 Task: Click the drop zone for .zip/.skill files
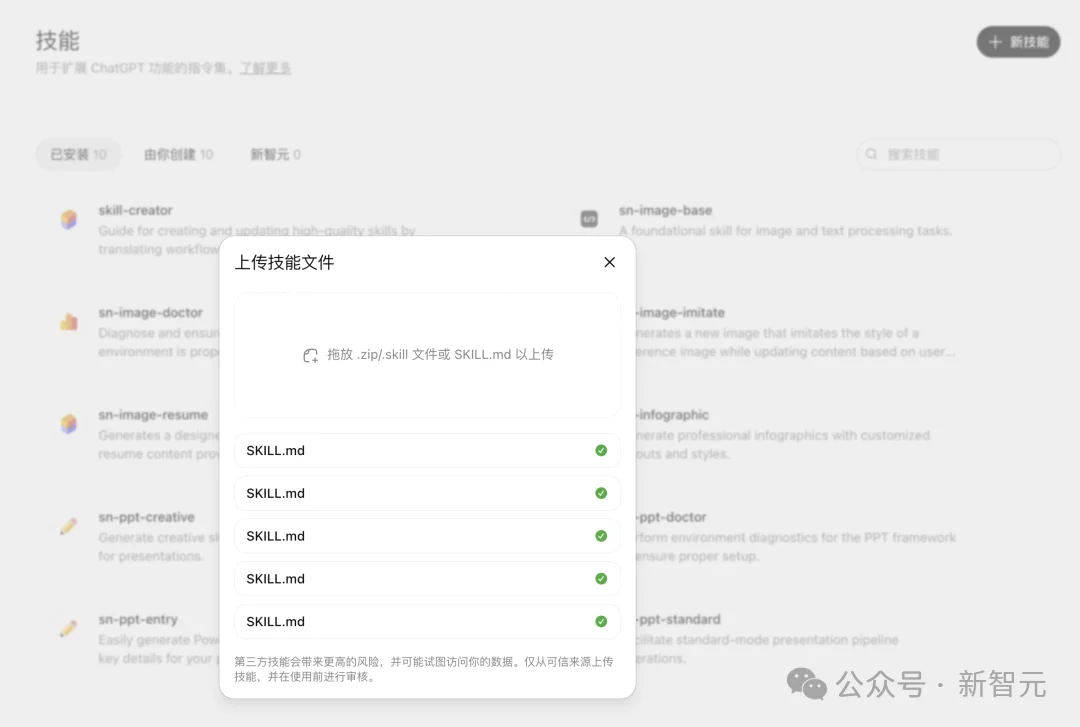427,355
